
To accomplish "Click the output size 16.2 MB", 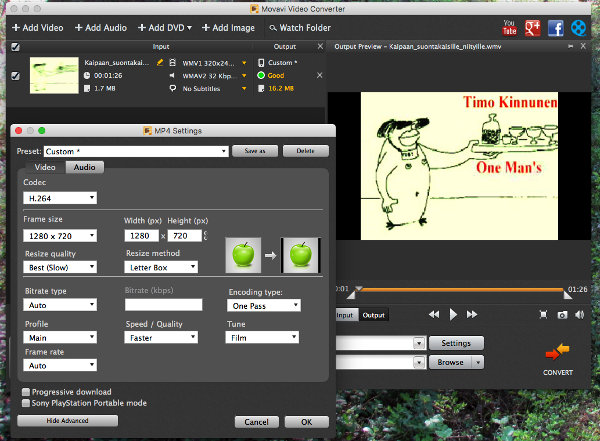I will [x=281, y=88].
